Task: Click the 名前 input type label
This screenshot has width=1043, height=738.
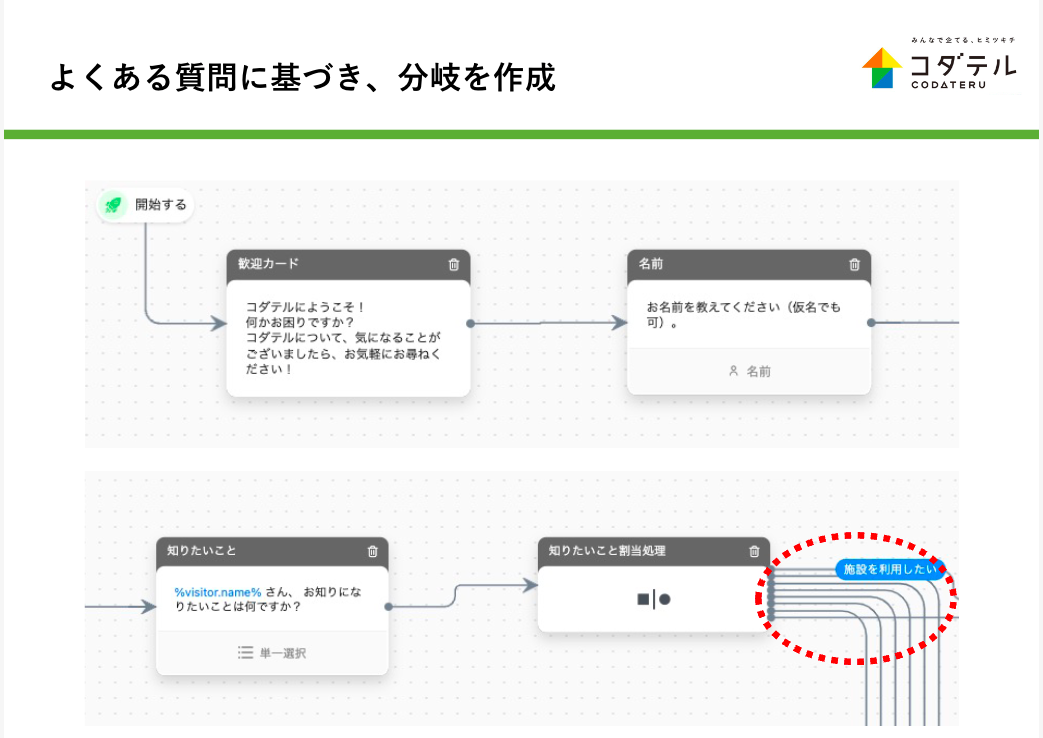Action: click(x=758, y=371)
